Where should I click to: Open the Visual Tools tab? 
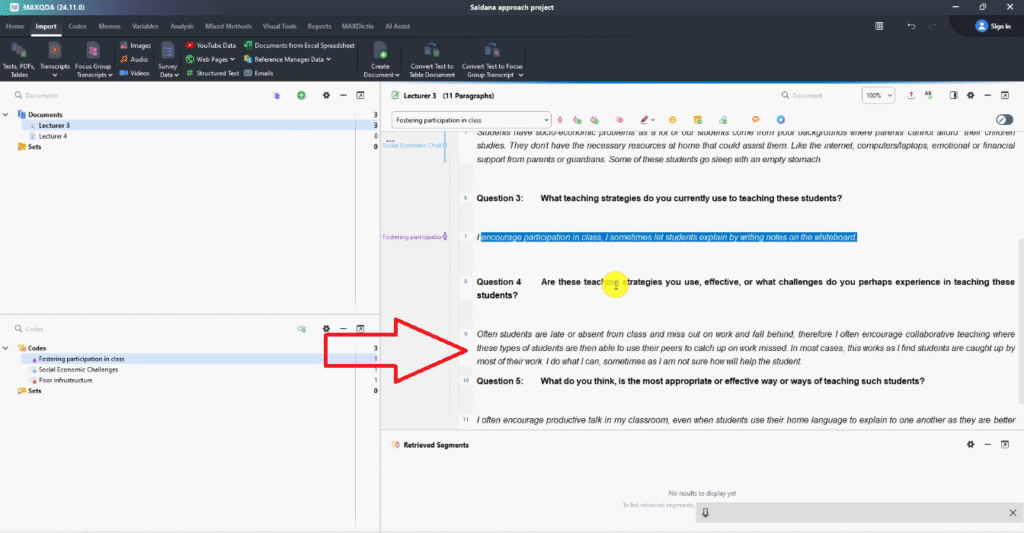(x=278, y=26)
